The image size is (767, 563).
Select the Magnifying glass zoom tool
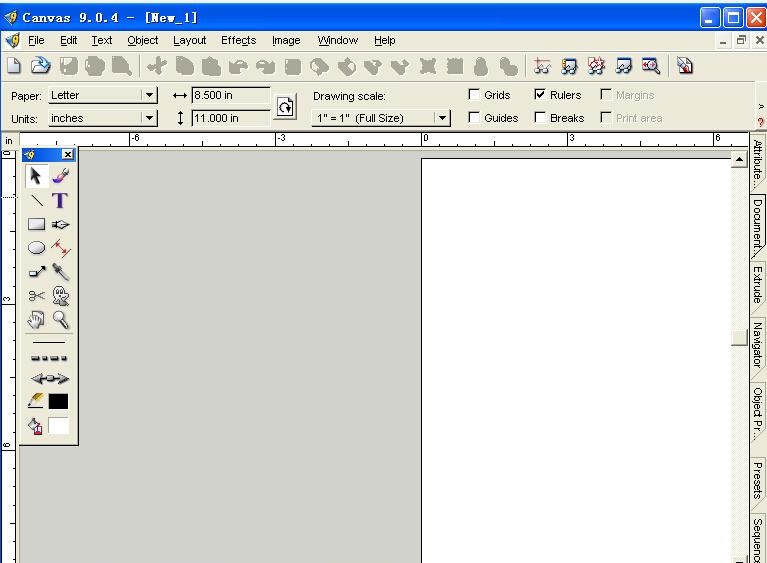61,320
